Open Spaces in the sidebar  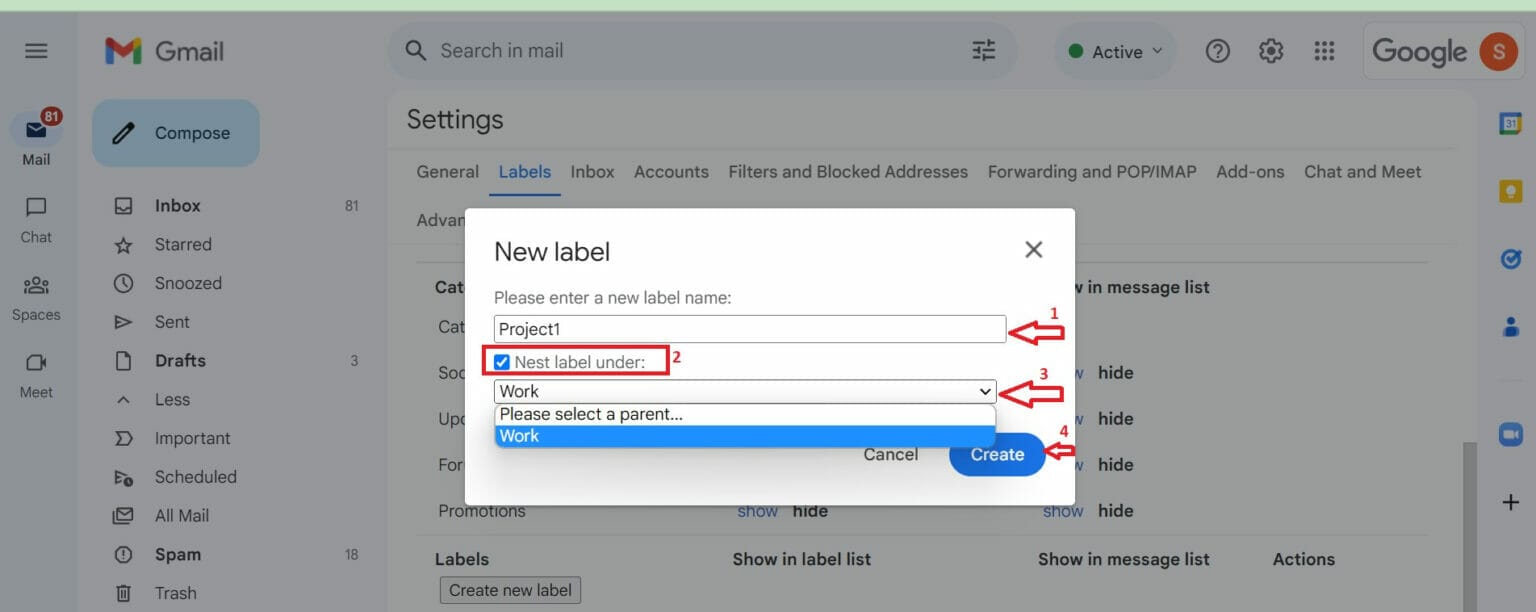coord(36,297)
